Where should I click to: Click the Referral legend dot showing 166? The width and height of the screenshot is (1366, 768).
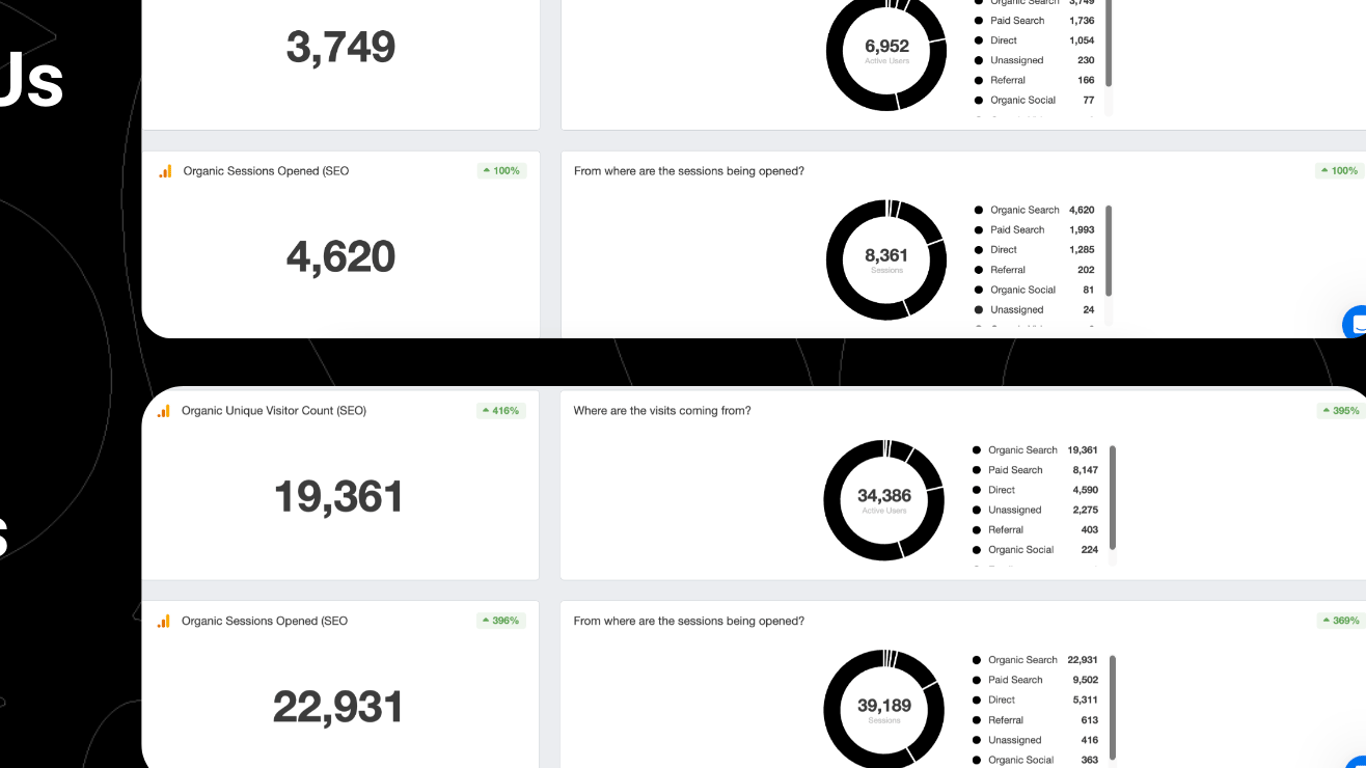point(979,80)
